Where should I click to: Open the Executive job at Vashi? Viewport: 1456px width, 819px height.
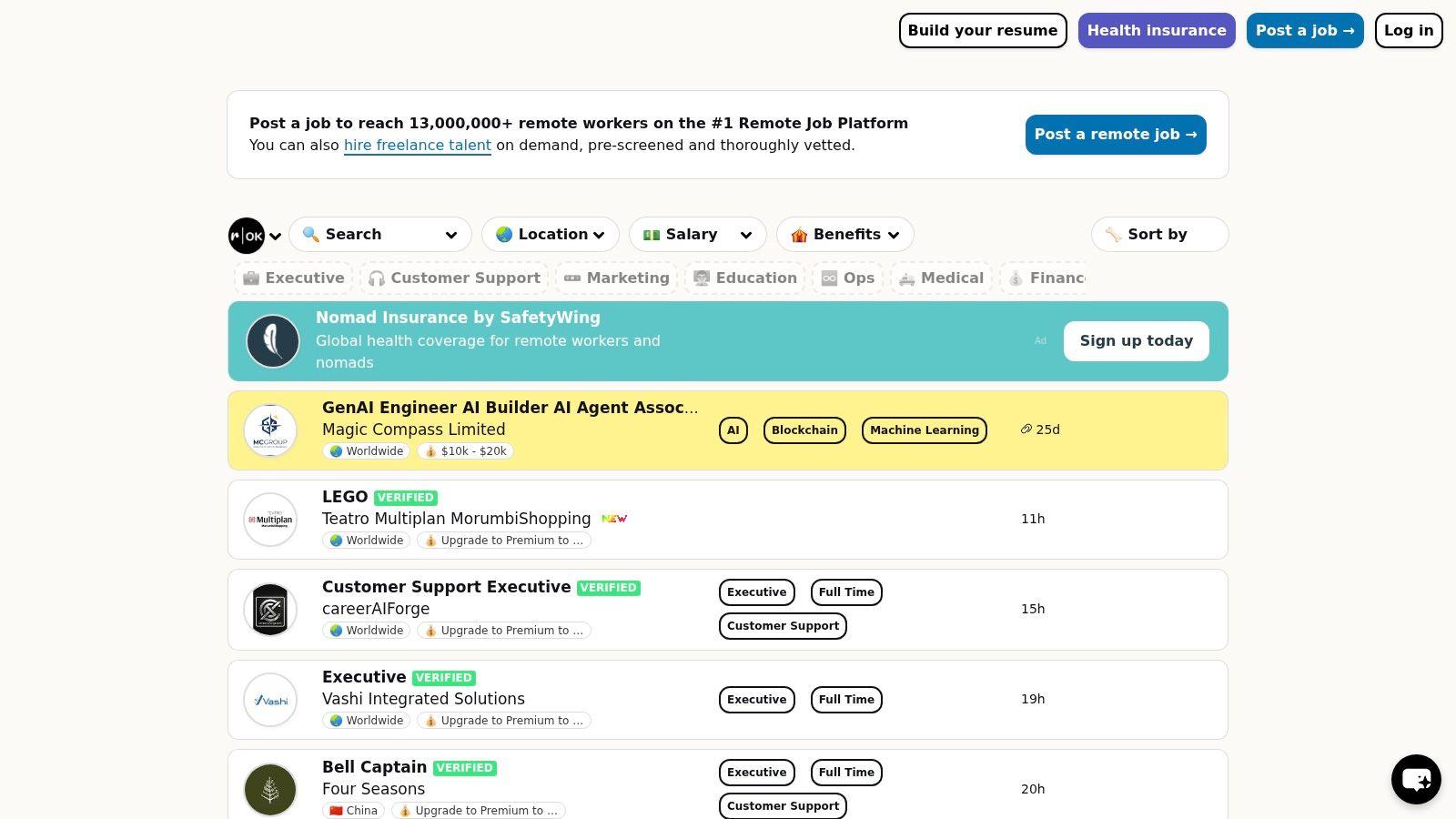(364, 677)
